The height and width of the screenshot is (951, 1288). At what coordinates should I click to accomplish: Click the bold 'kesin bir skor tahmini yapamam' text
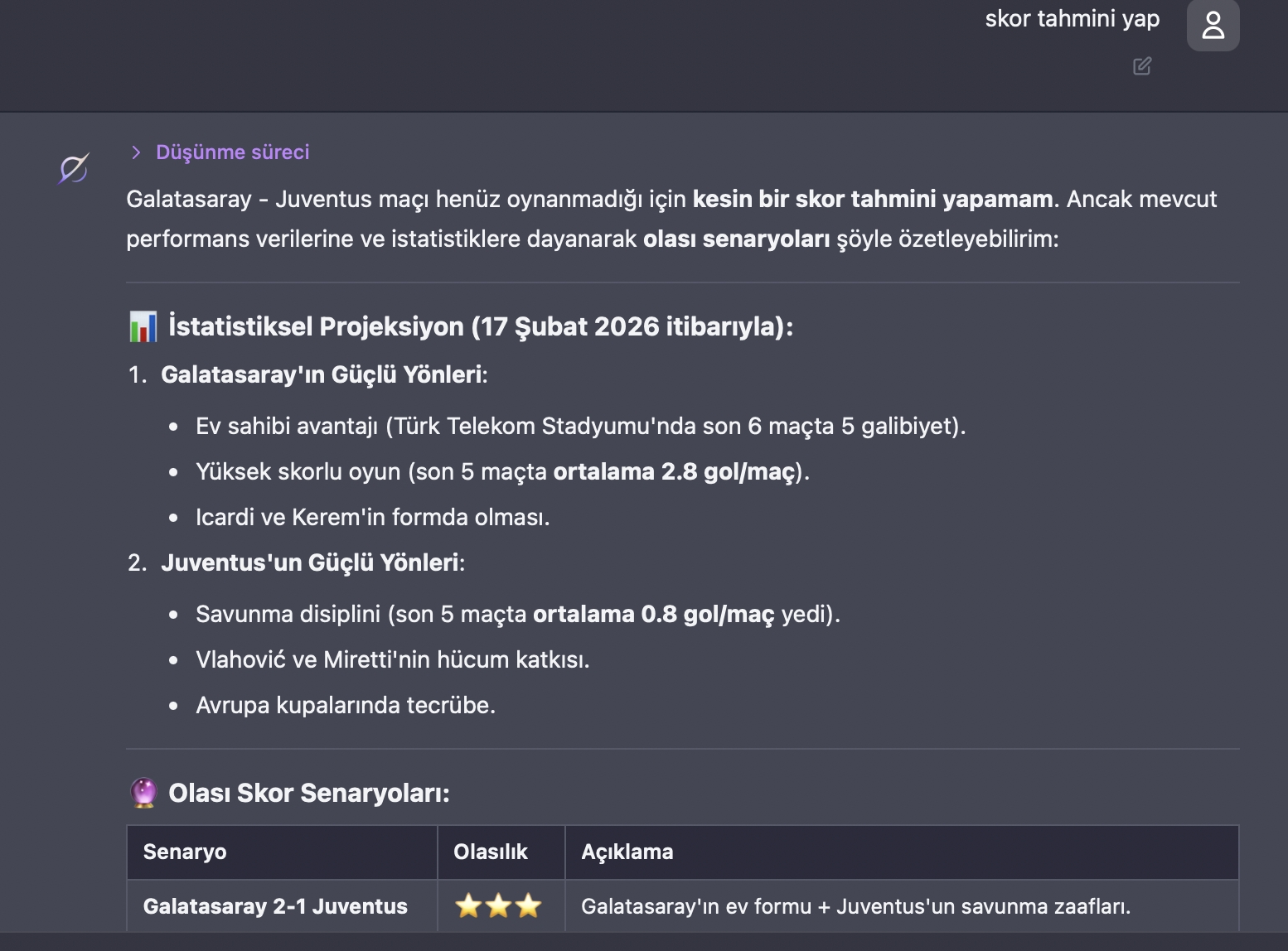pos(872,199)
